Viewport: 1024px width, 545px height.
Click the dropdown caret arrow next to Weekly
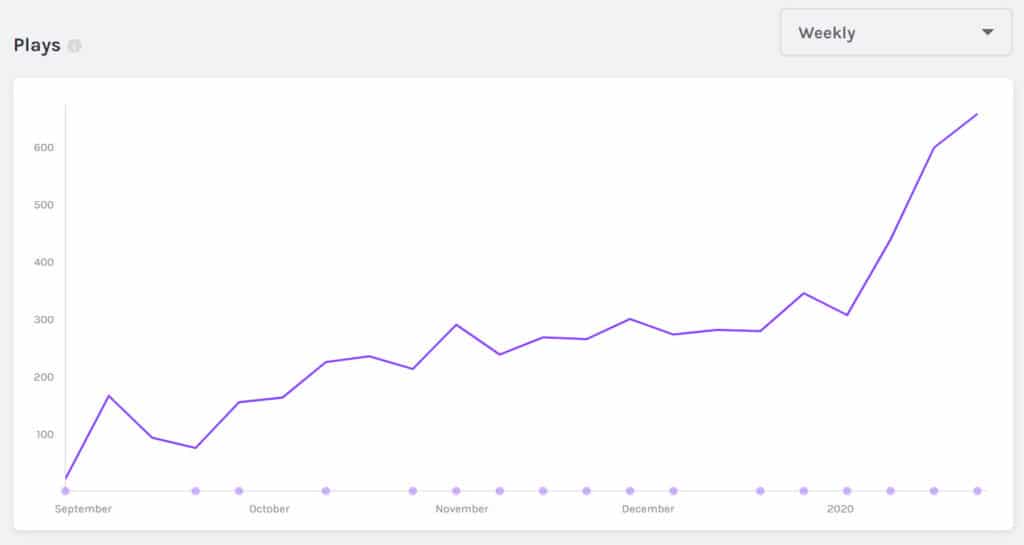click(988, 33)
